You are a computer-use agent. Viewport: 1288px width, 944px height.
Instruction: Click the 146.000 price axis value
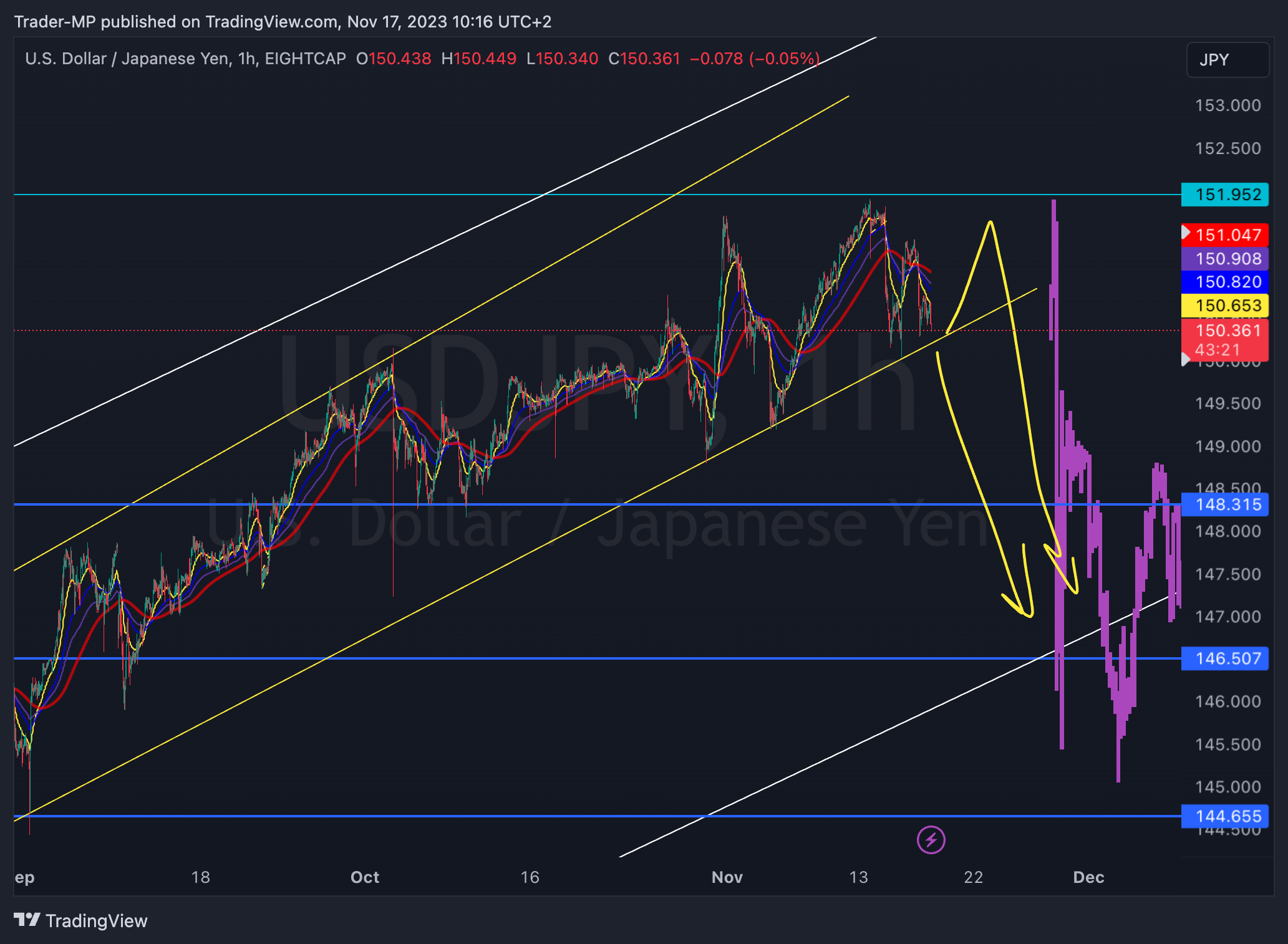1227,701
